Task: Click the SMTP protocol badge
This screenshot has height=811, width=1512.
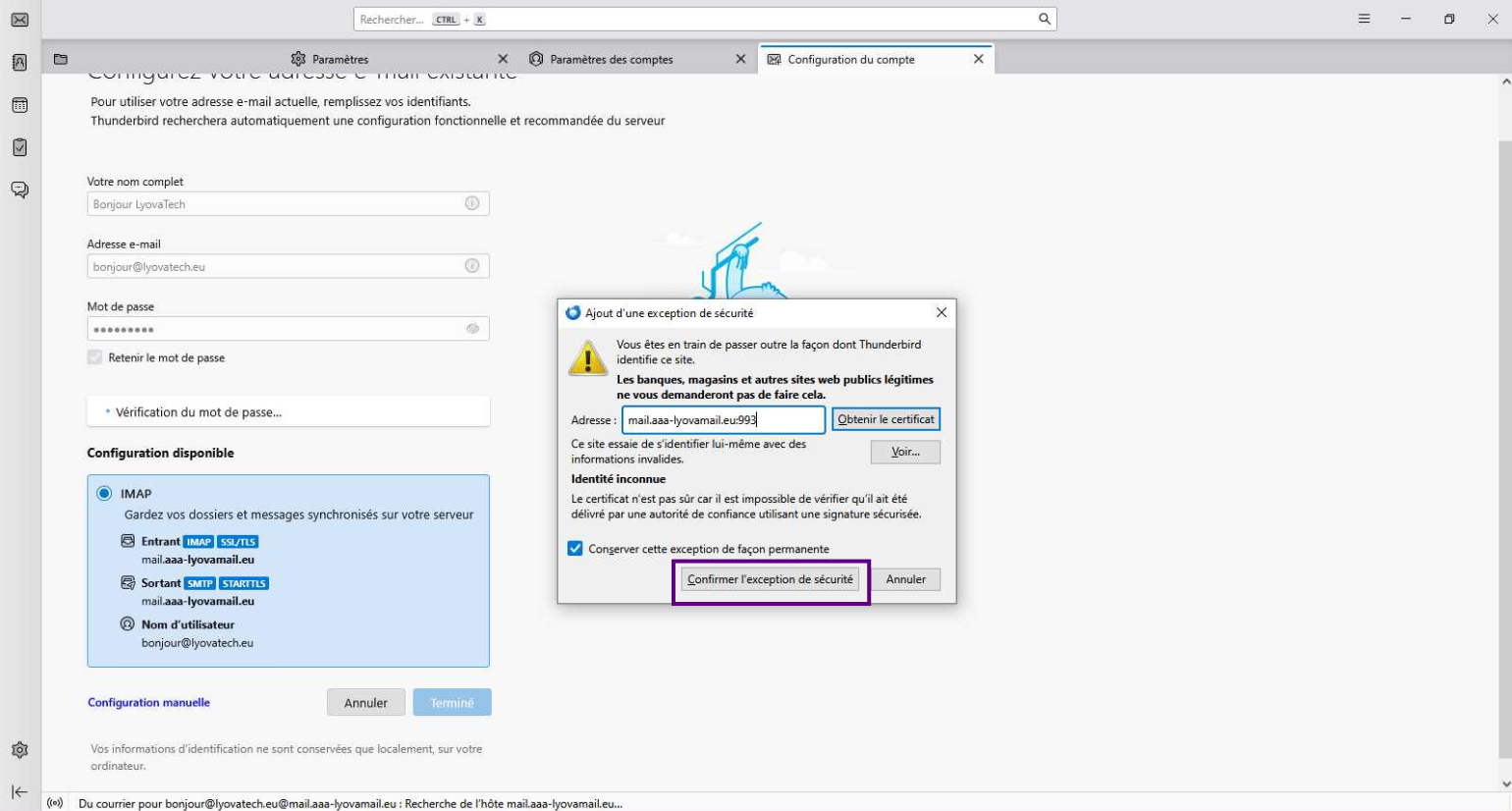Action: pyautogui.click(x=199, y=583)
